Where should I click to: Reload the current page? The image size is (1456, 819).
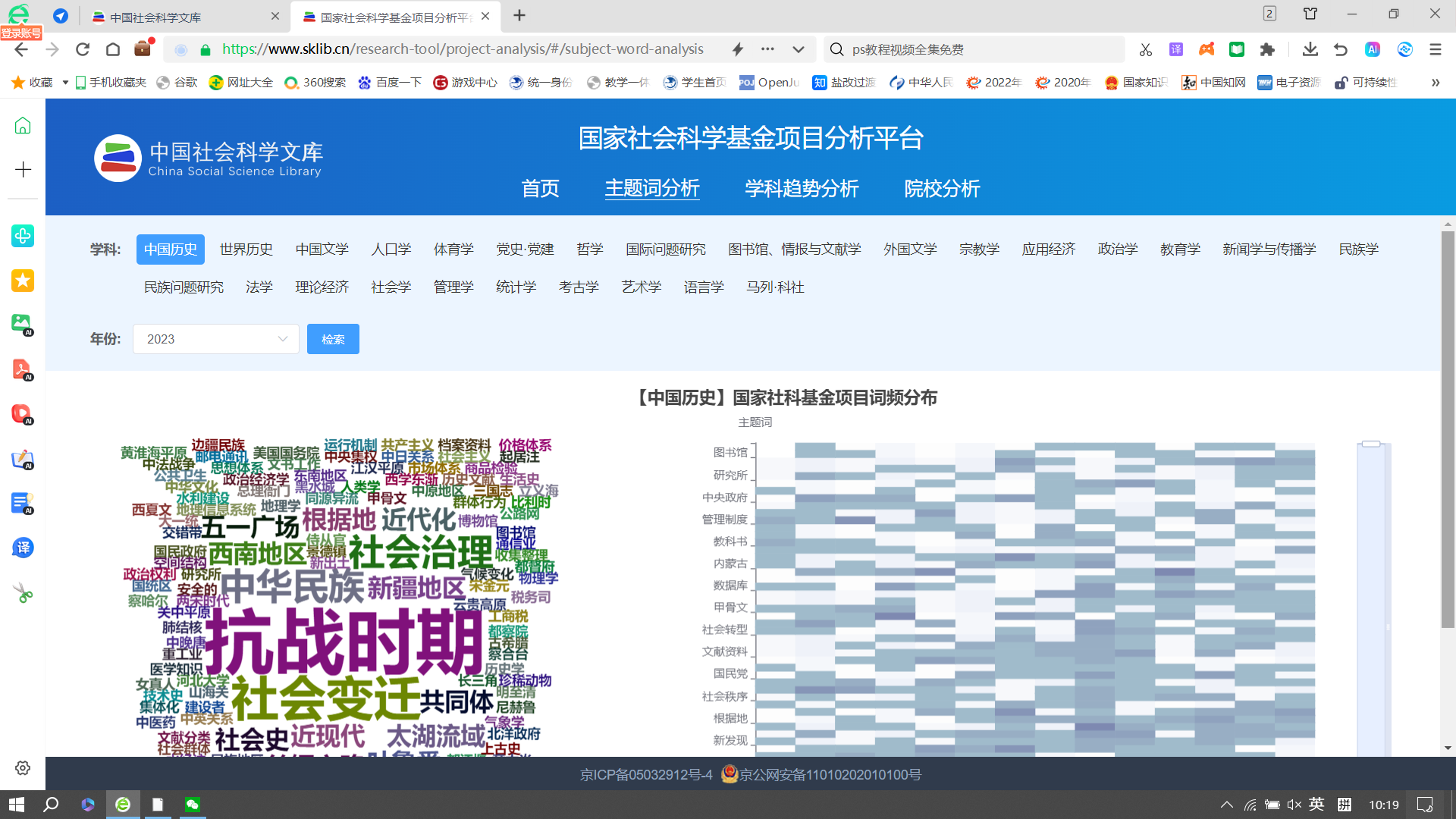point(83,50)
